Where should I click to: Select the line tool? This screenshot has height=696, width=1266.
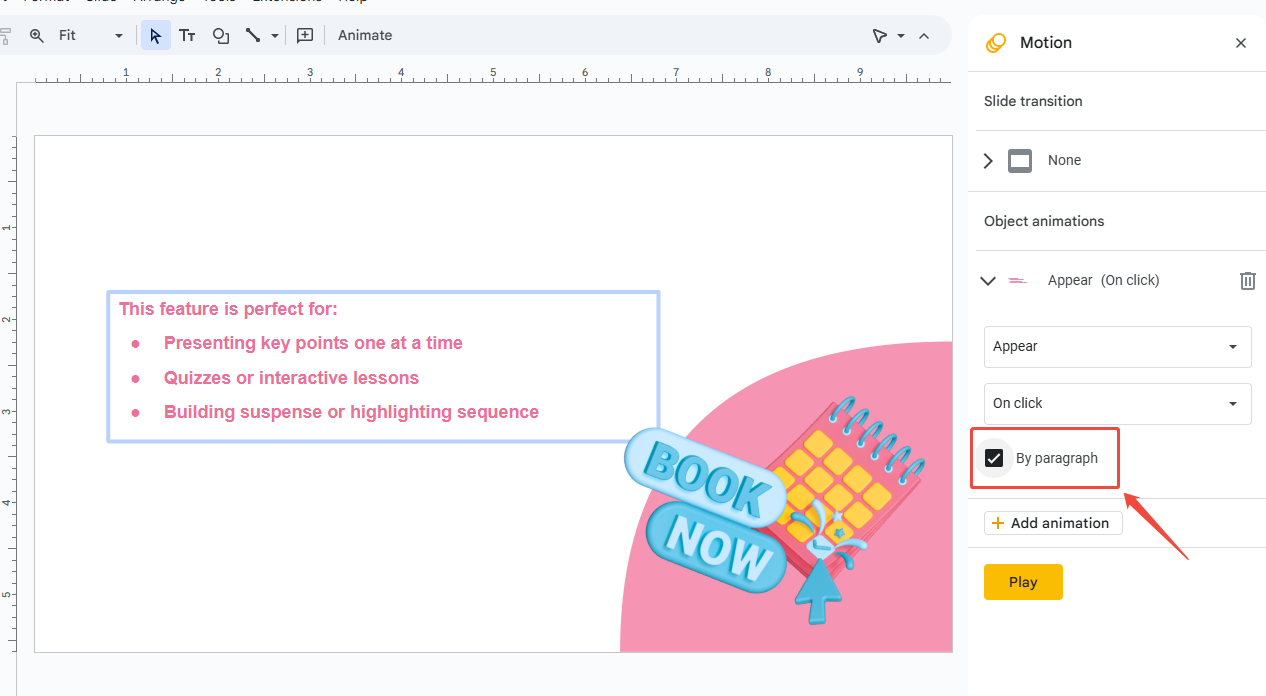coord(252,35)
